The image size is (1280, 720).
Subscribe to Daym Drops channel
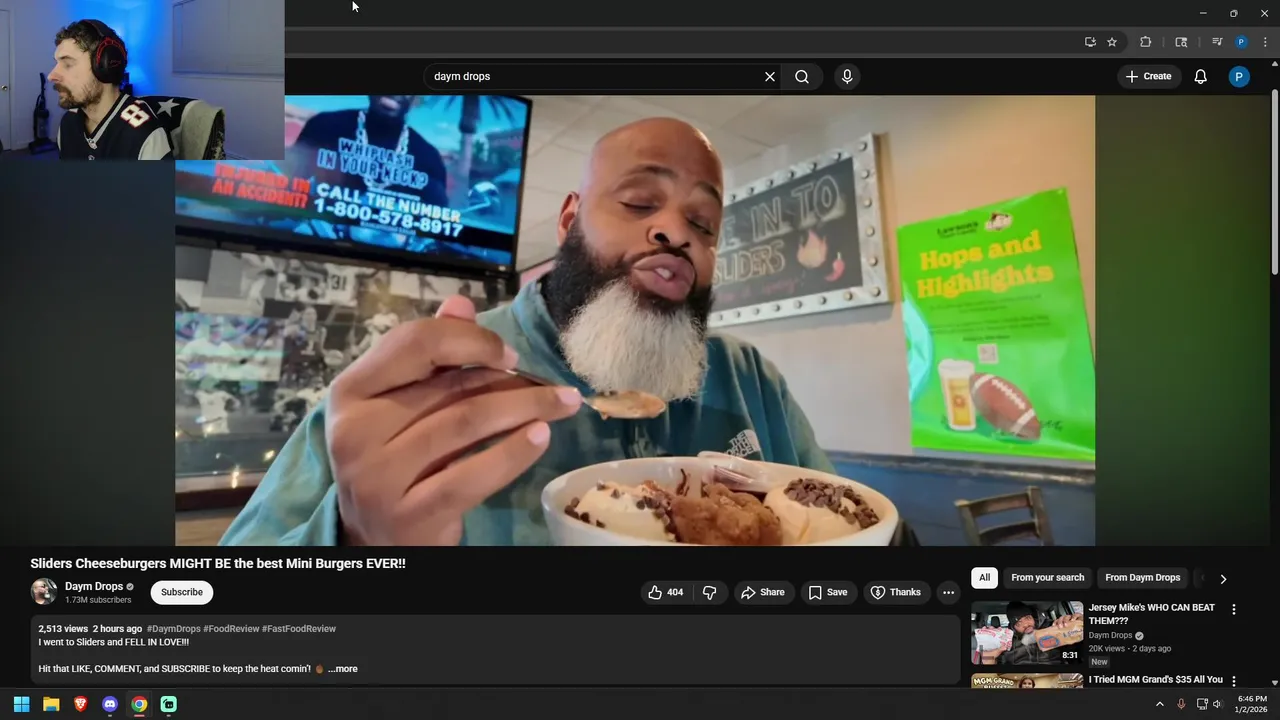(182, 592)
